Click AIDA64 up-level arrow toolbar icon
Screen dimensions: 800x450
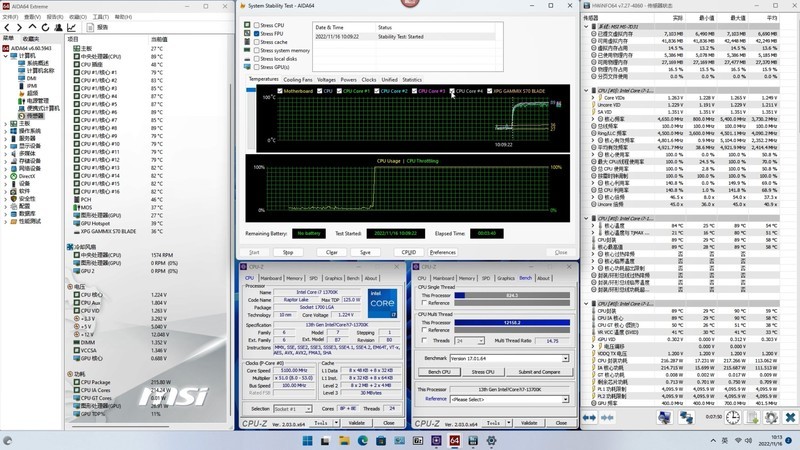(33, 27)
